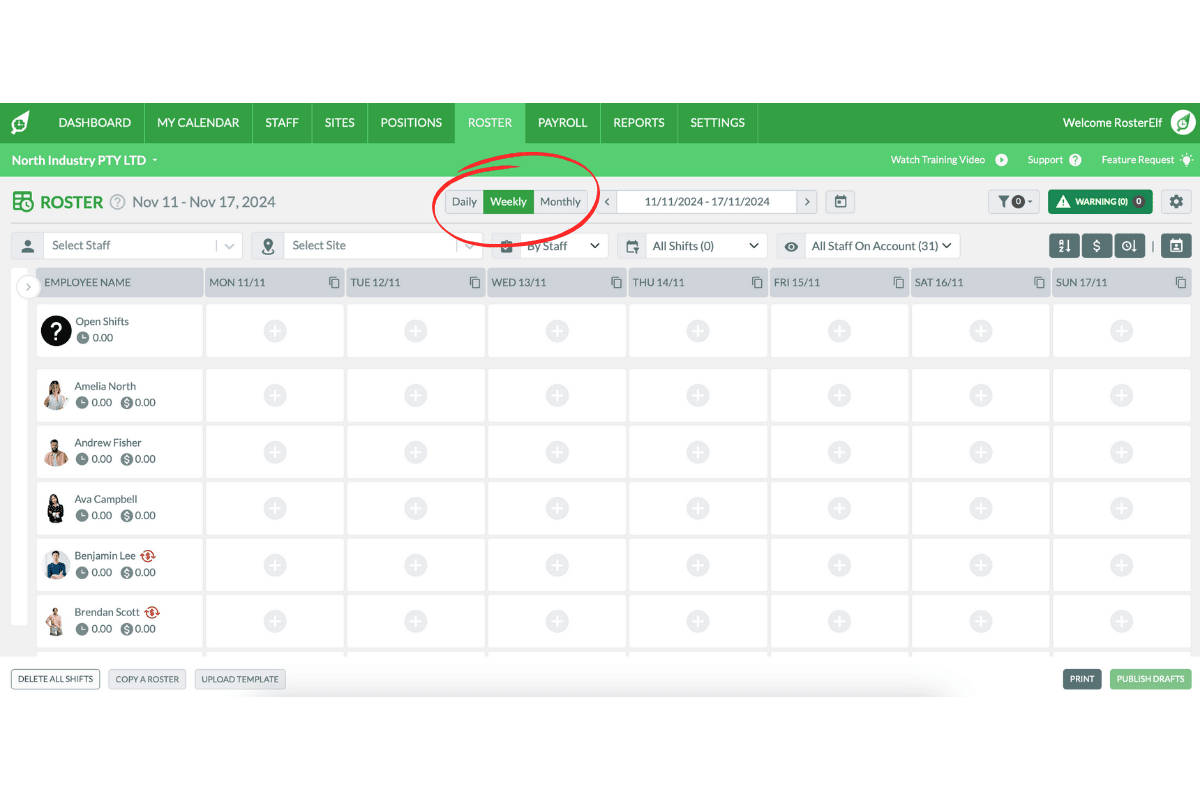Expand the All Shifts (0) dropdown
The width and height of the screenshot is (1200, 800).
tap(706, 245)
